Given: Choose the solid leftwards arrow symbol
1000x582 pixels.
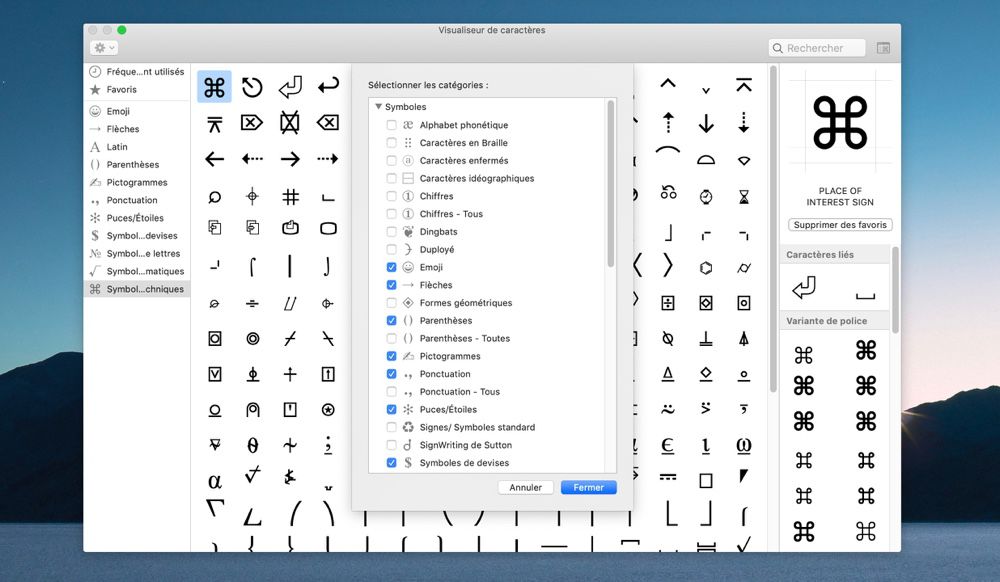Looking at the screenshot, I should pyautogui.click(x=214, y=159).
